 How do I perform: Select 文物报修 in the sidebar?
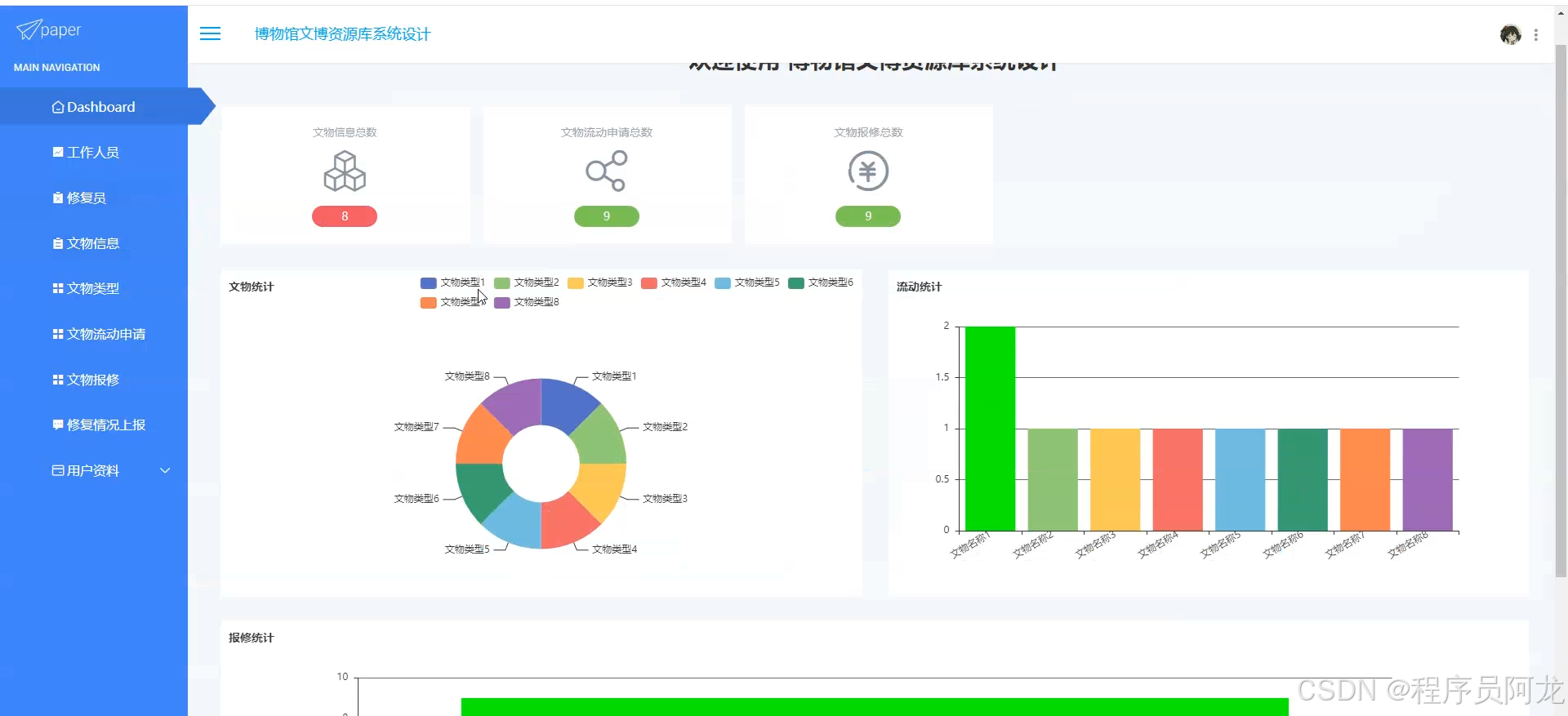pyautogui.click(x=94, y=380)
